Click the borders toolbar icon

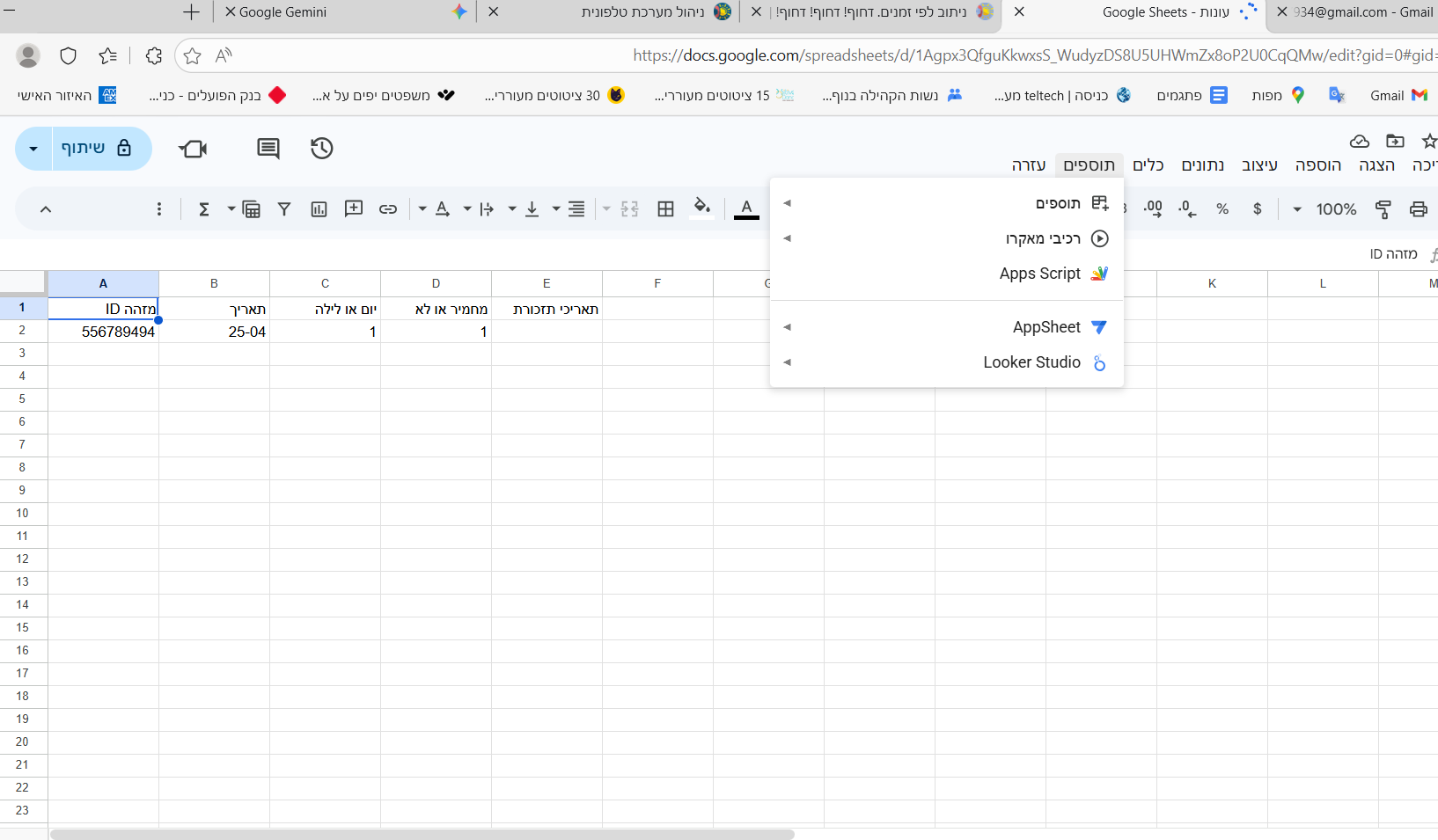(x=665, y=209)
